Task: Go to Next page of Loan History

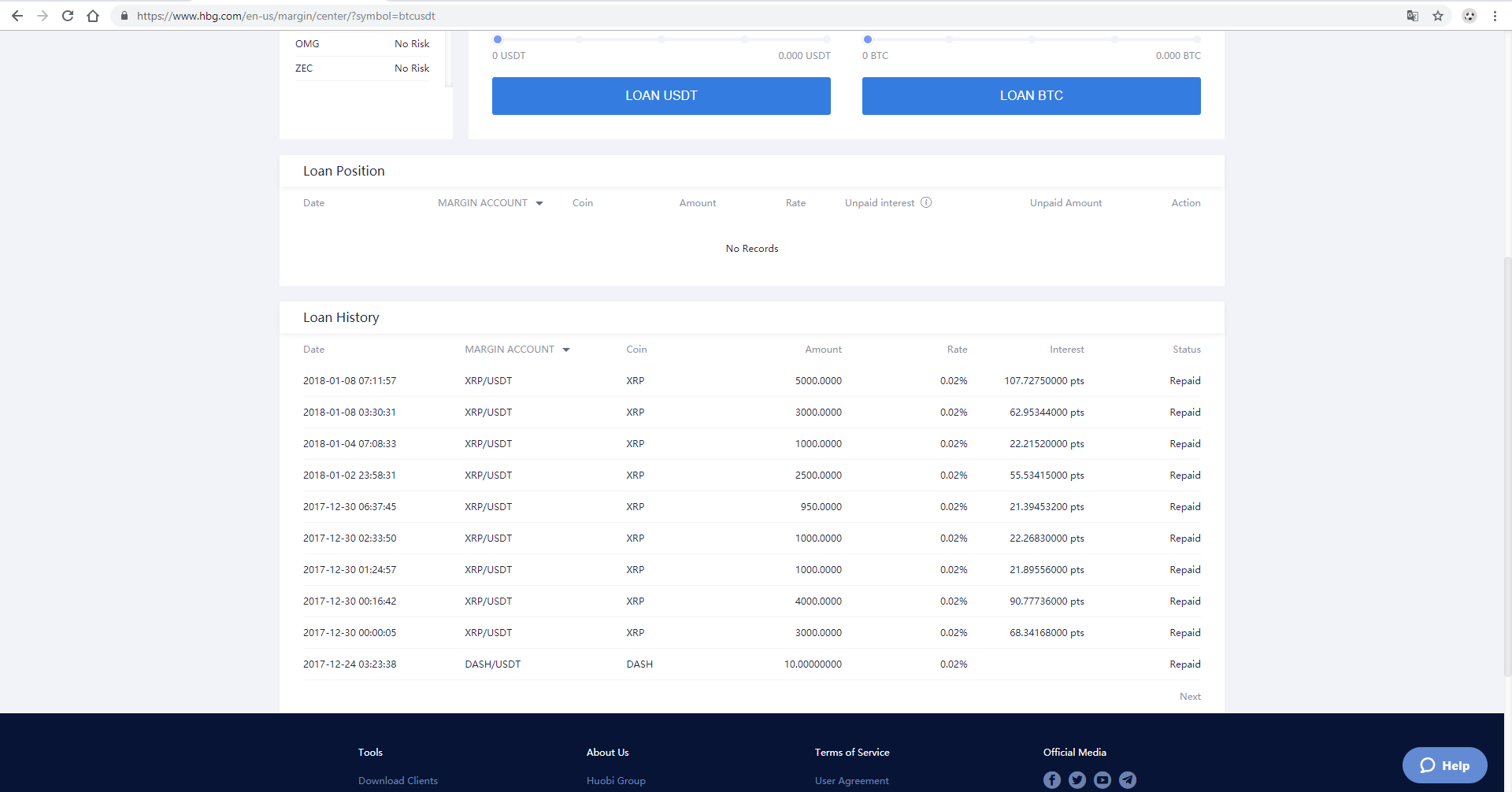Action: point(1190,697)
